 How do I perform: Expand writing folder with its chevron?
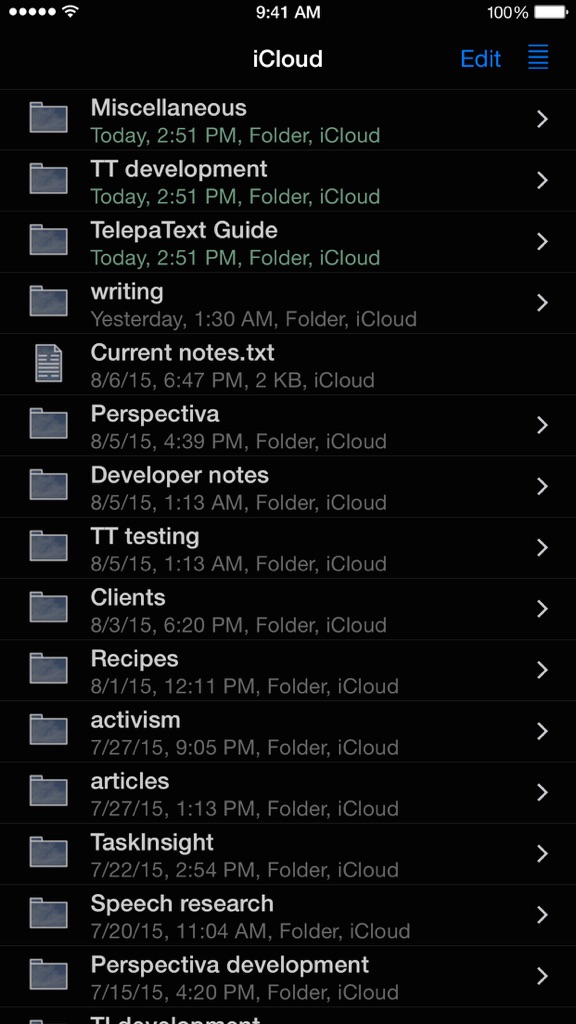[x=542, y=302]
